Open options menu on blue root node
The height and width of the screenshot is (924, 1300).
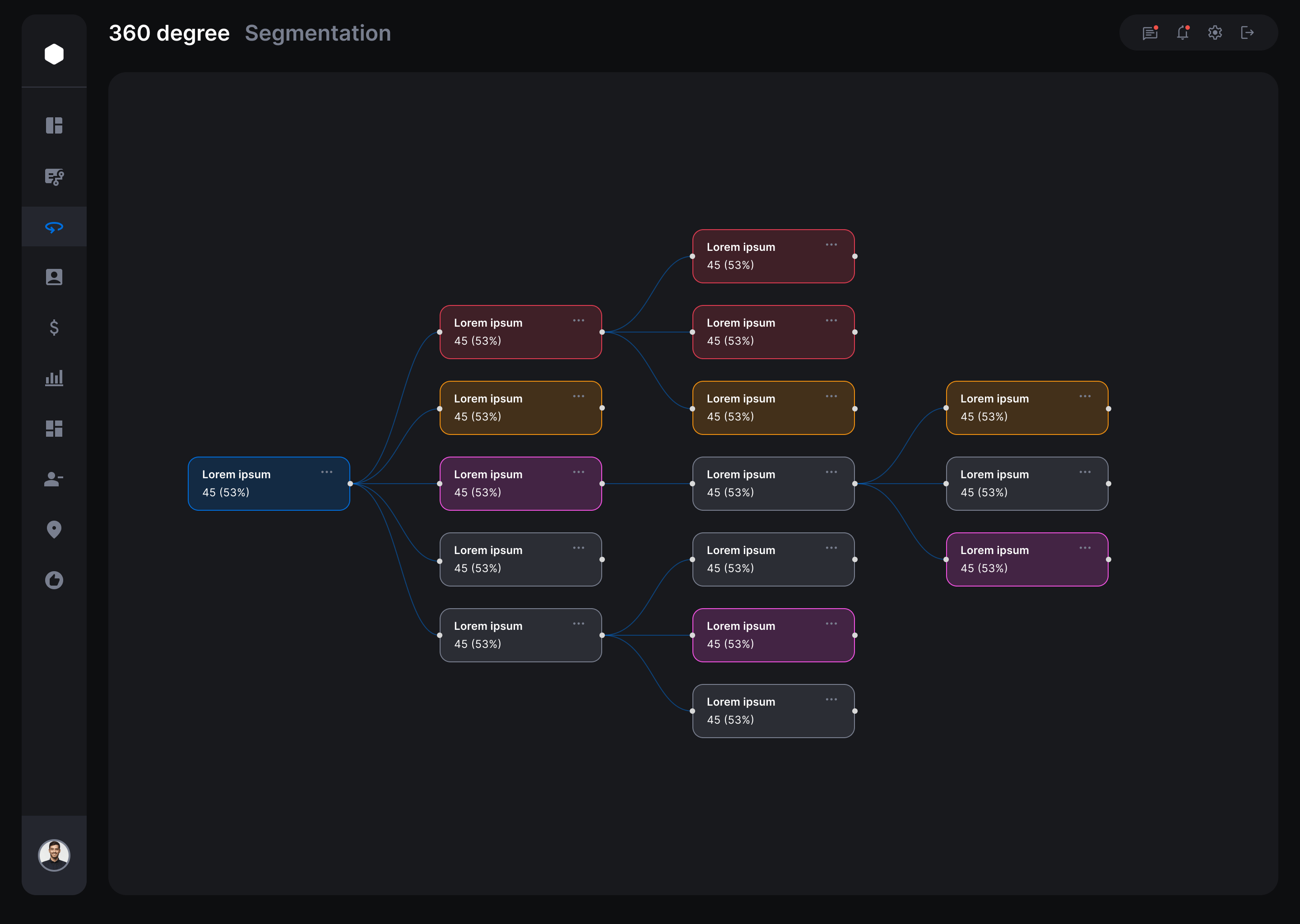[327, 472]
